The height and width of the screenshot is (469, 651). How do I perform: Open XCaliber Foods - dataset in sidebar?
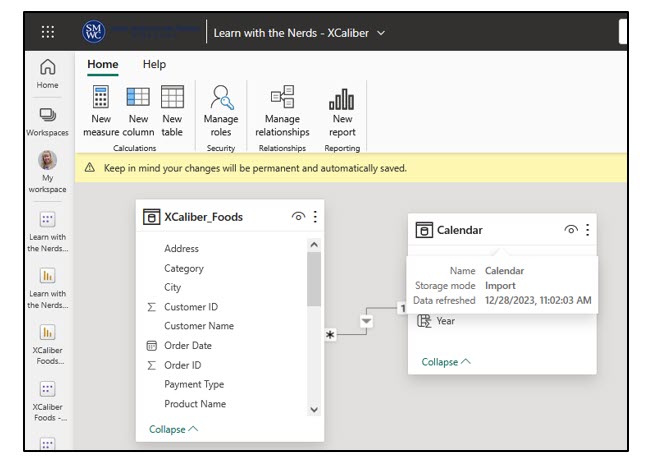tap(47, 401)
